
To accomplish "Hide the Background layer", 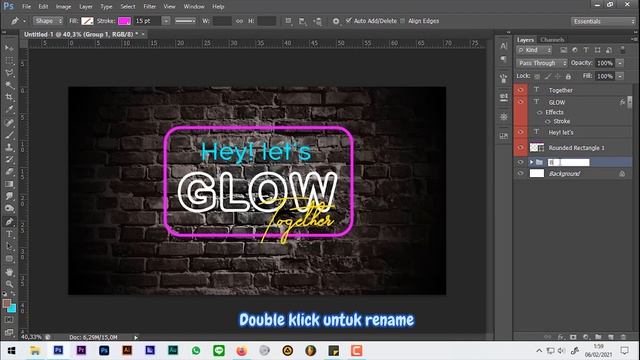I will click(x=520, y=173).
